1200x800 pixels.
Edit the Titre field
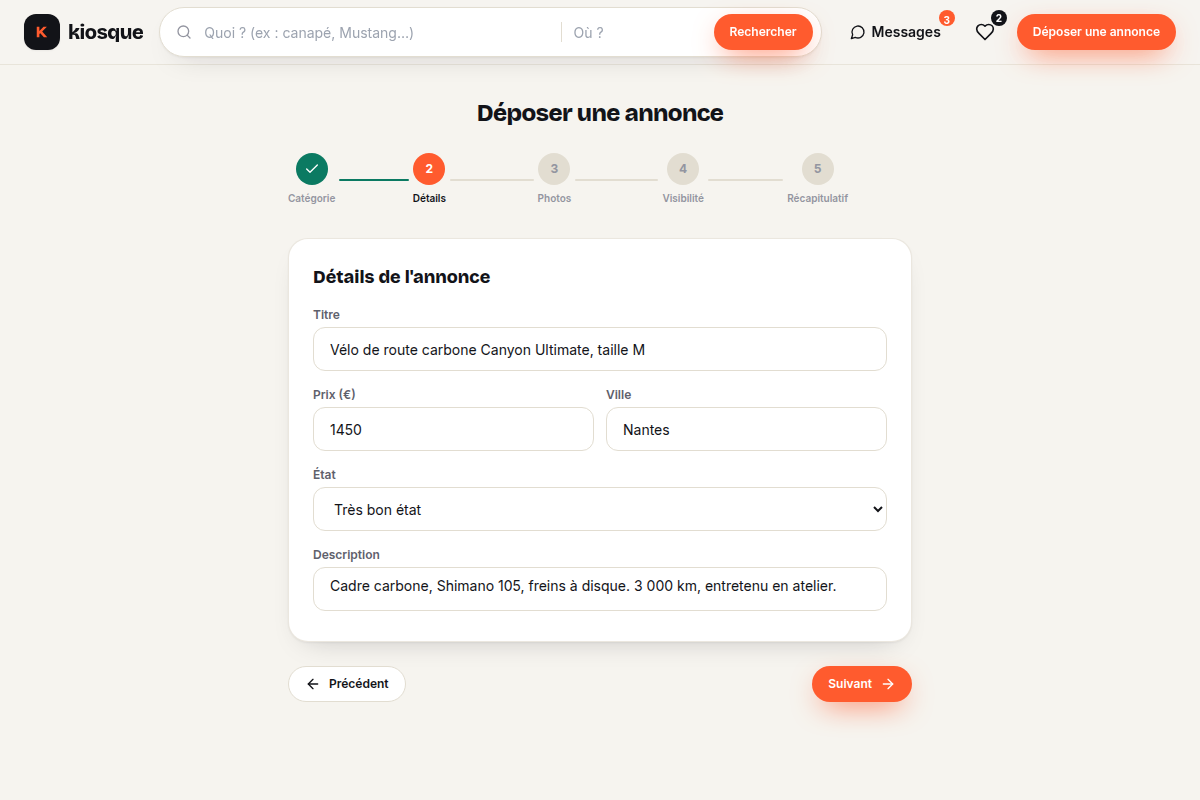600,349
